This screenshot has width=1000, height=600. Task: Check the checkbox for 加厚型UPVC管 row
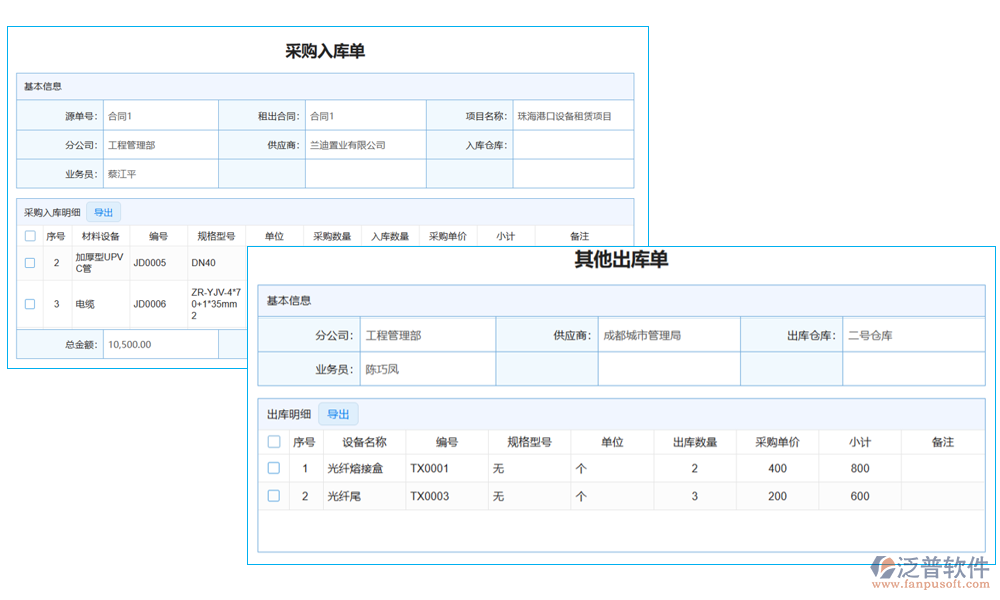pyautogui.click(x=29, y=262)
